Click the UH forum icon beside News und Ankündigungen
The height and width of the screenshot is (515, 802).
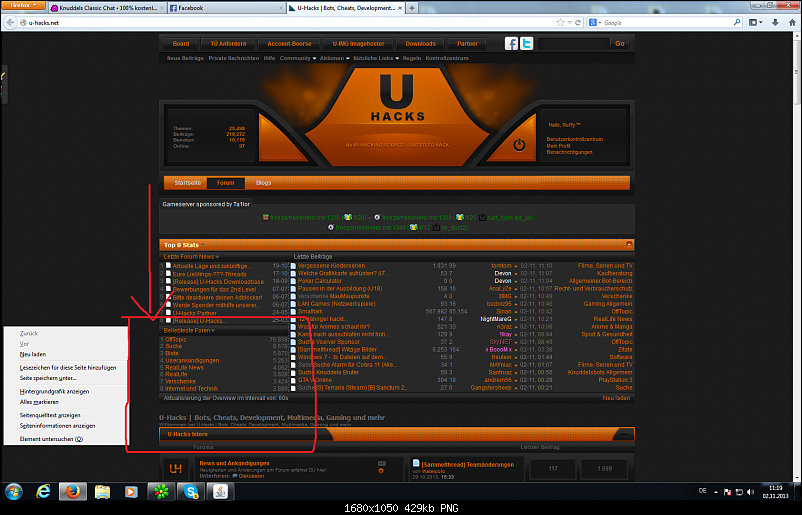click(175, 468)
